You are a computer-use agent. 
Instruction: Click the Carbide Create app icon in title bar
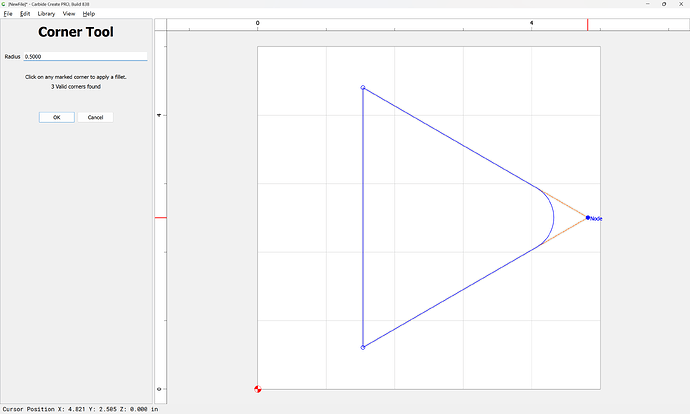[4, 4]
